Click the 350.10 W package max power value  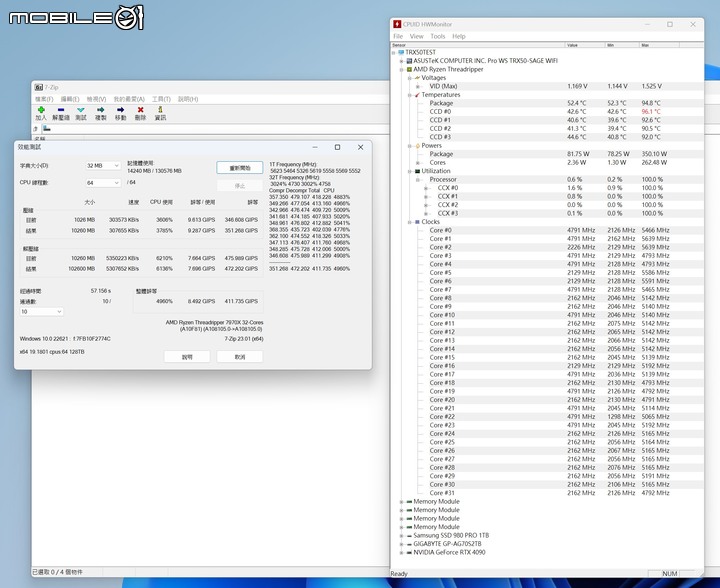tap(654, 154)
